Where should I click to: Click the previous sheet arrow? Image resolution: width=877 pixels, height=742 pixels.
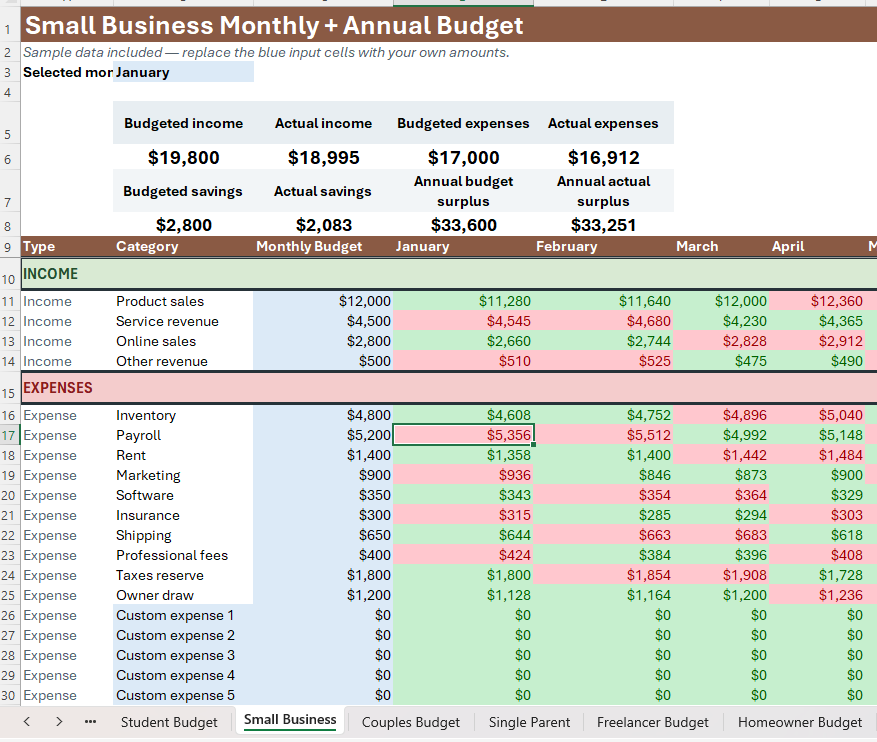(26, 721)
